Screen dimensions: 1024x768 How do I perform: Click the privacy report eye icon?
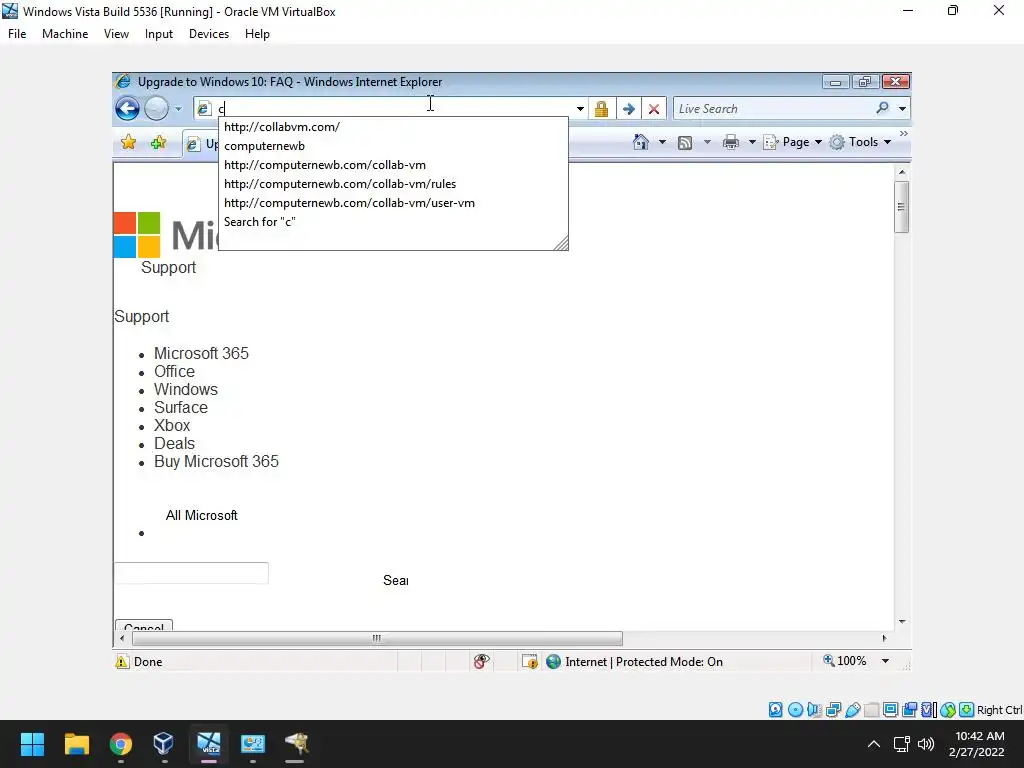click(x=481, y=662)
